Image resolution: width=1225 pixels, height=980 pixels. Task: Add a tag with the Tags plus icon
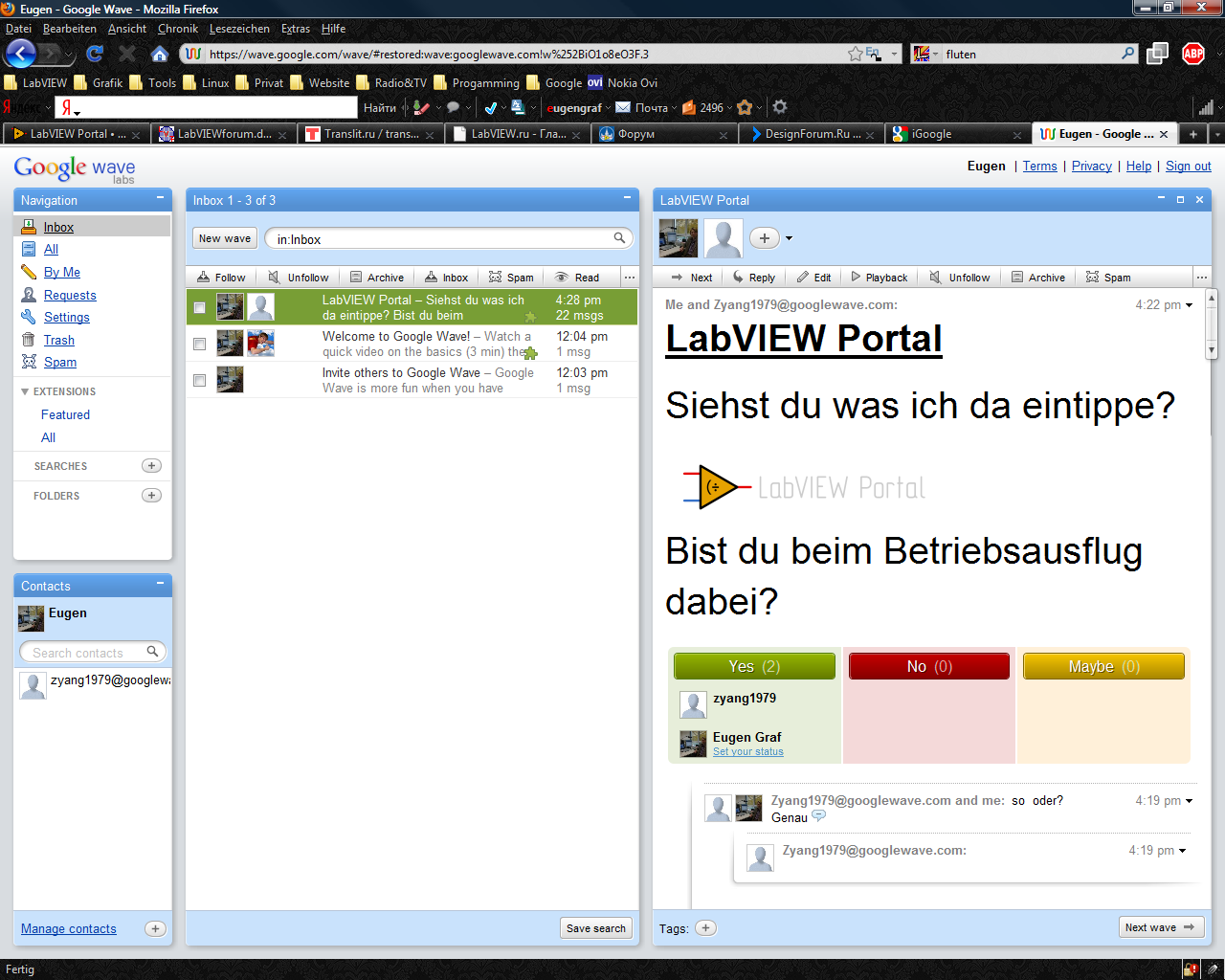pyautogui.click(x=705, y=927)
